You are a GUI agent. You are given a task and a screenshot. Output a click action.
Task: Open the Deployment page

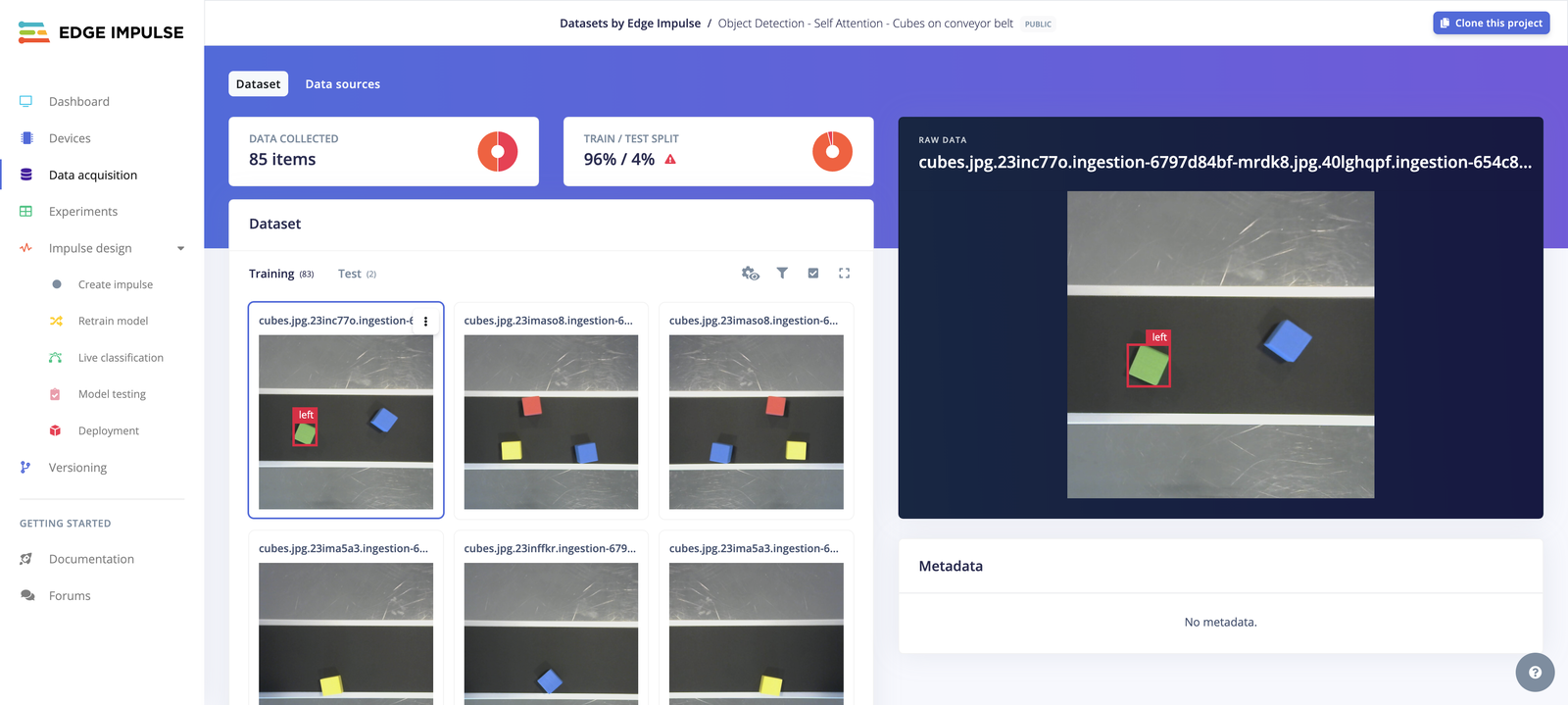click(109, 431)
